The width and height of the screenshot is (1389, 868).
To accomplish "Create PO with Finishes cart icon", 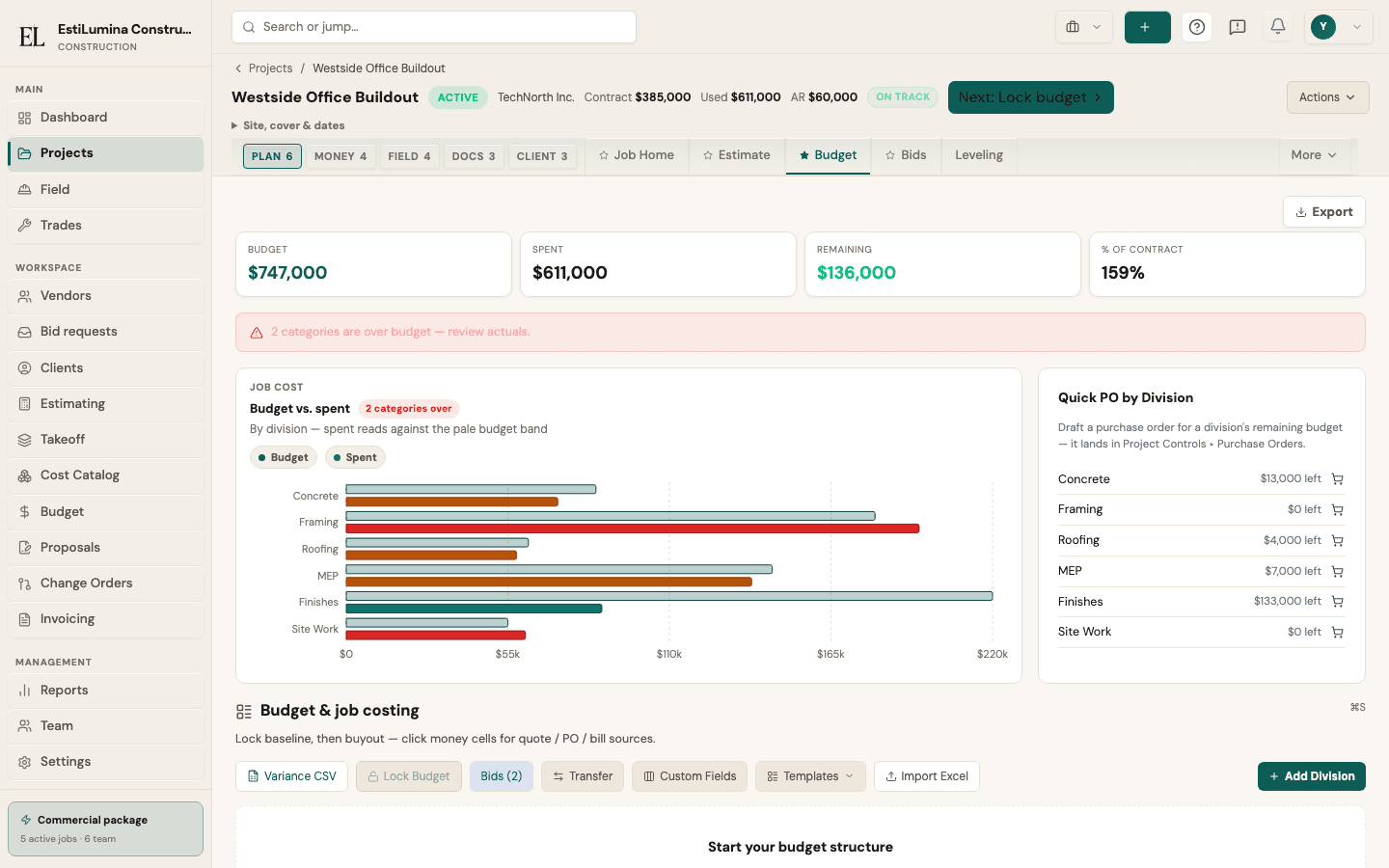I will (x=1337, y=602).
